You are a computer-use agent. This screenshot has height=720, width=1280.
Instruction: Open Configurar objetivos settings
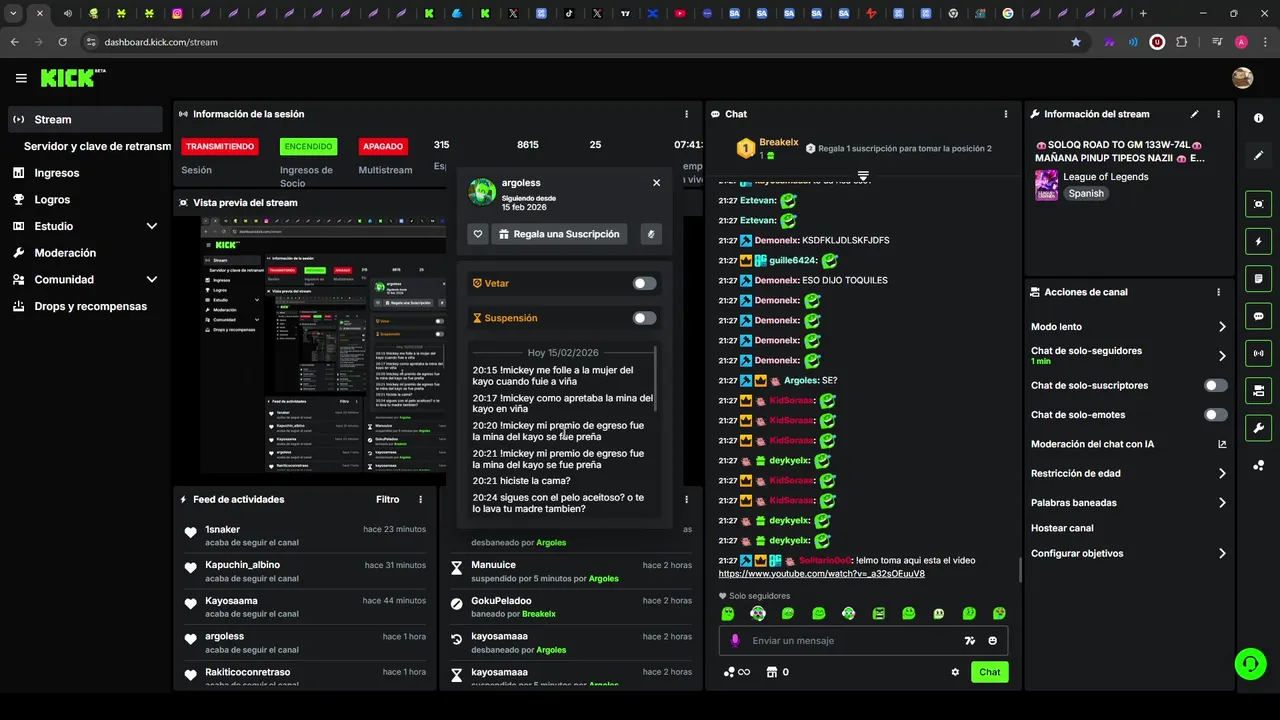1129,554
